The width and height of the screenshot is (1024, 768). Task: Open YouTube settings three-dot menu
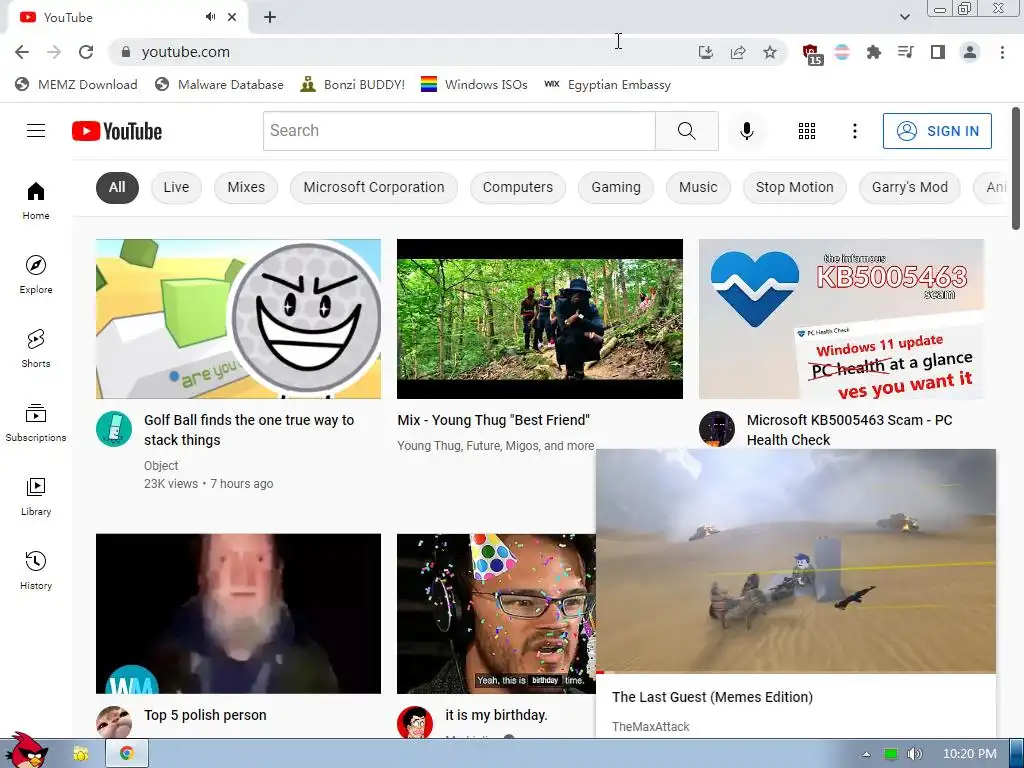(x=854, y=131)
